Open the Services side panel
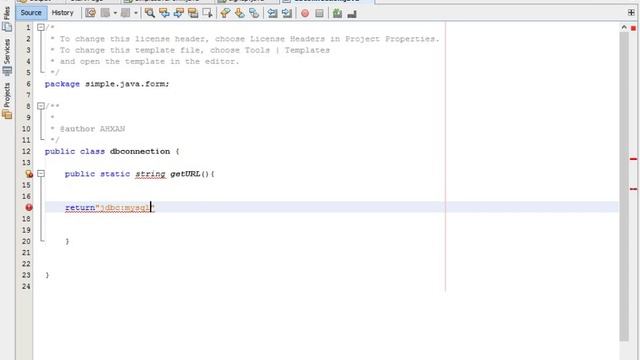640x360 pixels. click(x=7, y=56)
